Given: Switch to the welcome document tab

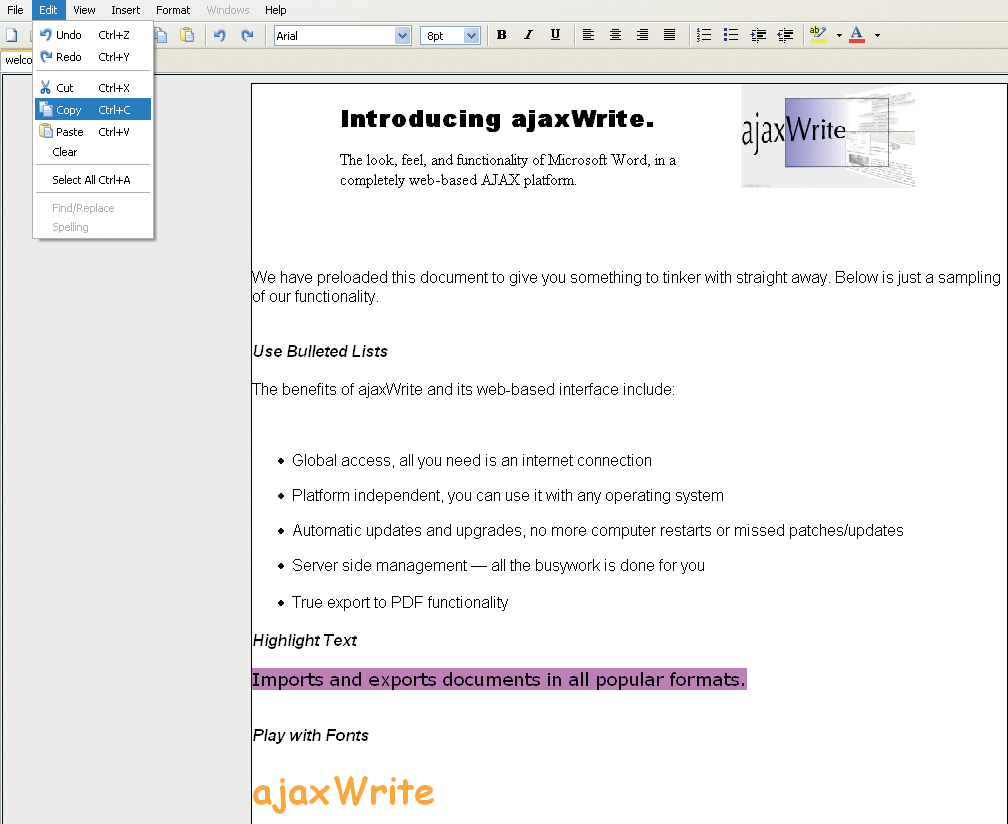Looking at the screenshot, I should [x=17, y=60].
